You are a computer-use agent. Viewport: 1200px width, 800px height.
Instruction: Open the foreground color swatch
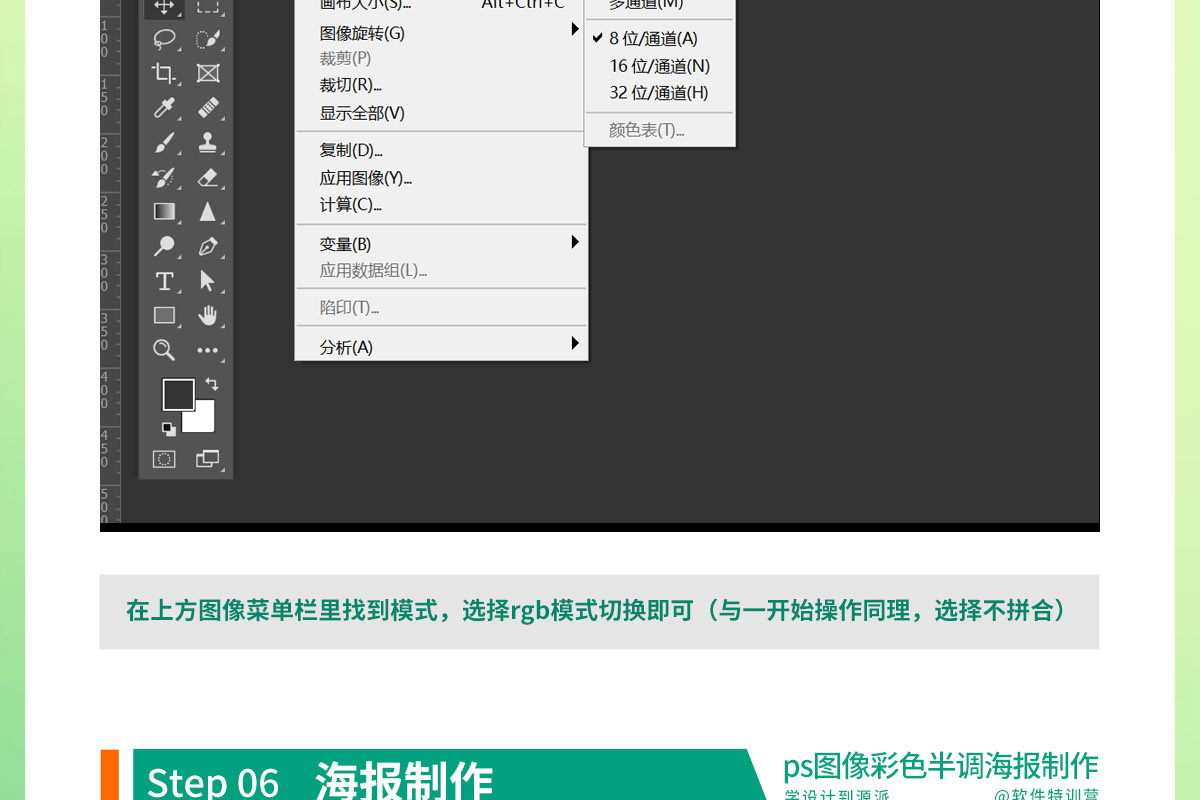click(x=177, y=394)
